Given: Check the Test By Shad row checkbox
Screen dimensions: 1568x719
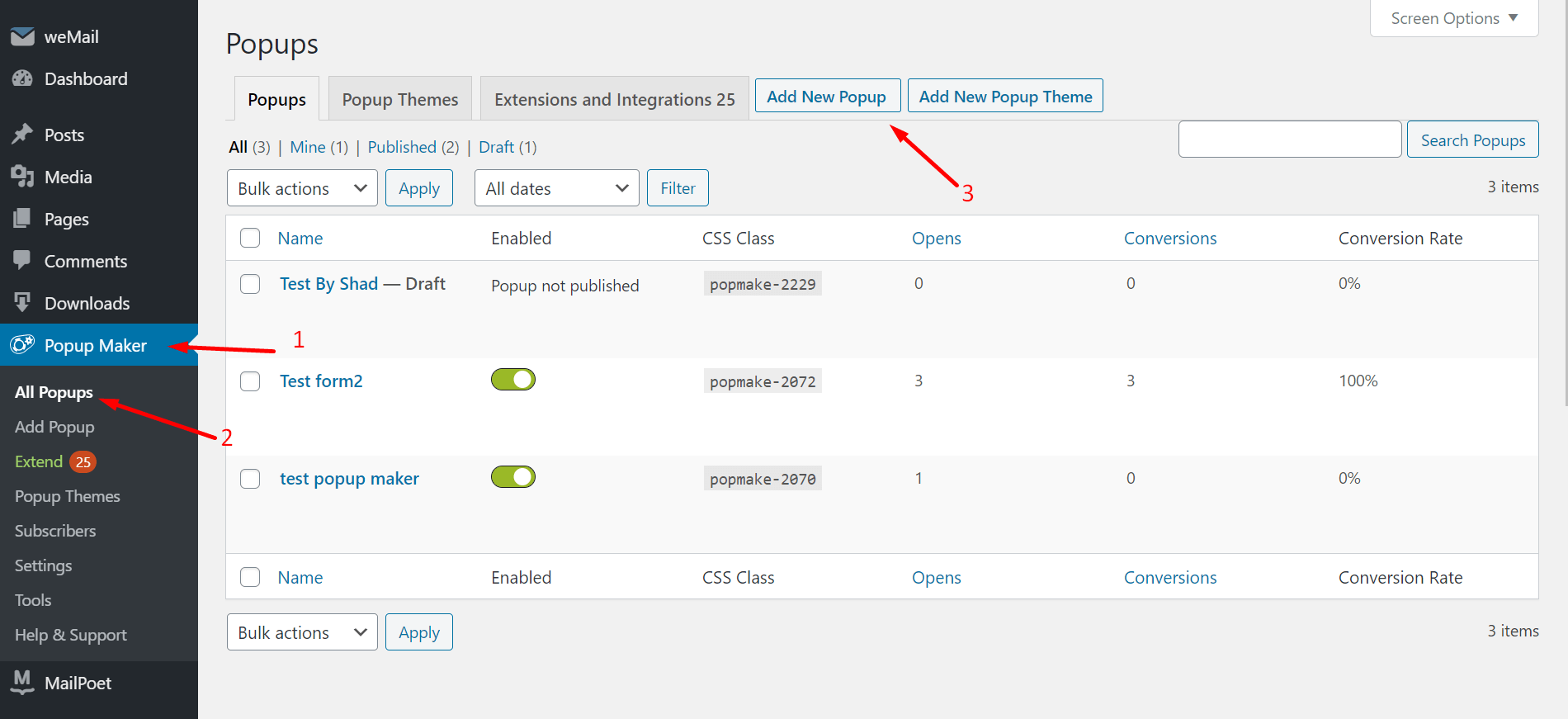Looking at the screenshot, I should [x=250, y=284].
